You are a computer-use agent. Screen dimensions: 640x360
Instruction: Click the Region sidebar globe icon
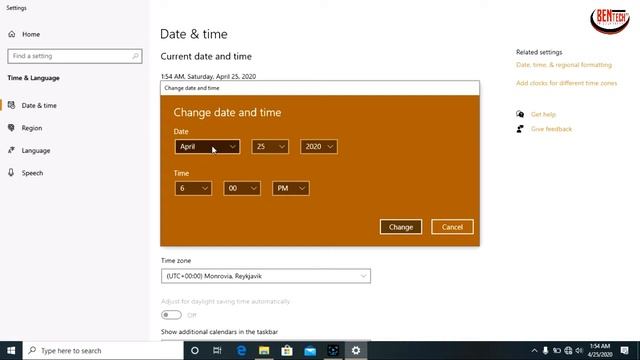pyautogui.click(x=11, y=128)
